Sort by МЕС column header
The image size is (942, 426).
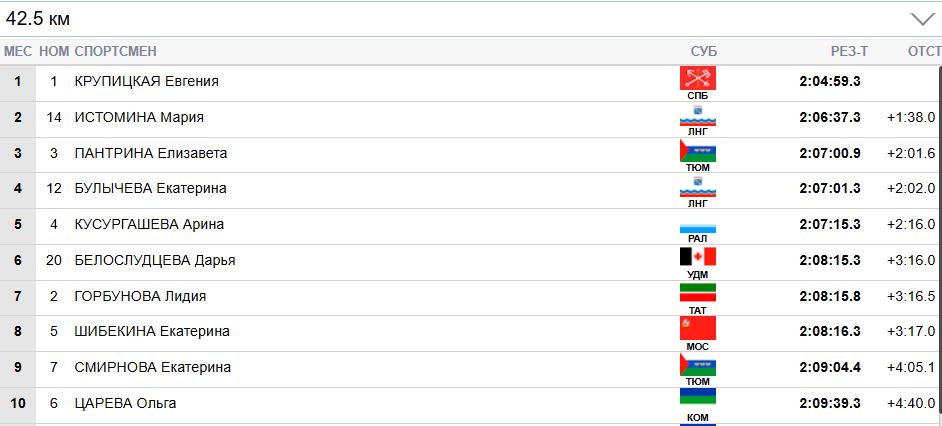pos(18,52)
